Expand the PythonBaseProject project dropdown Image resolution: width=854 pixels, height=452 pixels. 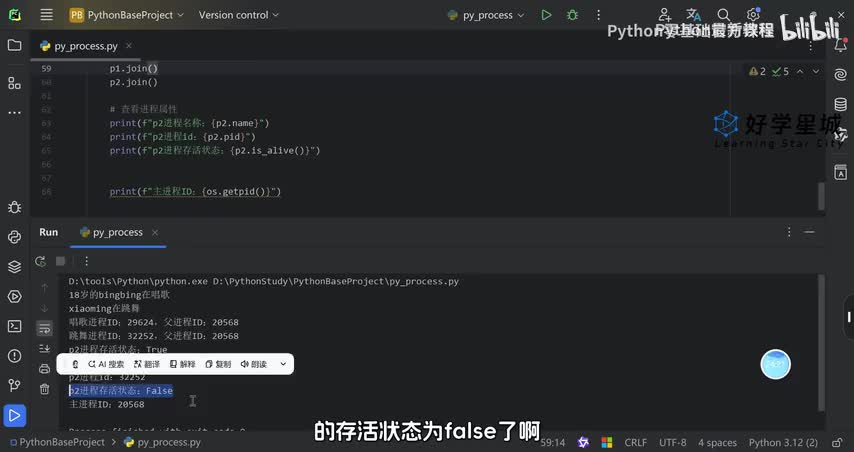127,15
